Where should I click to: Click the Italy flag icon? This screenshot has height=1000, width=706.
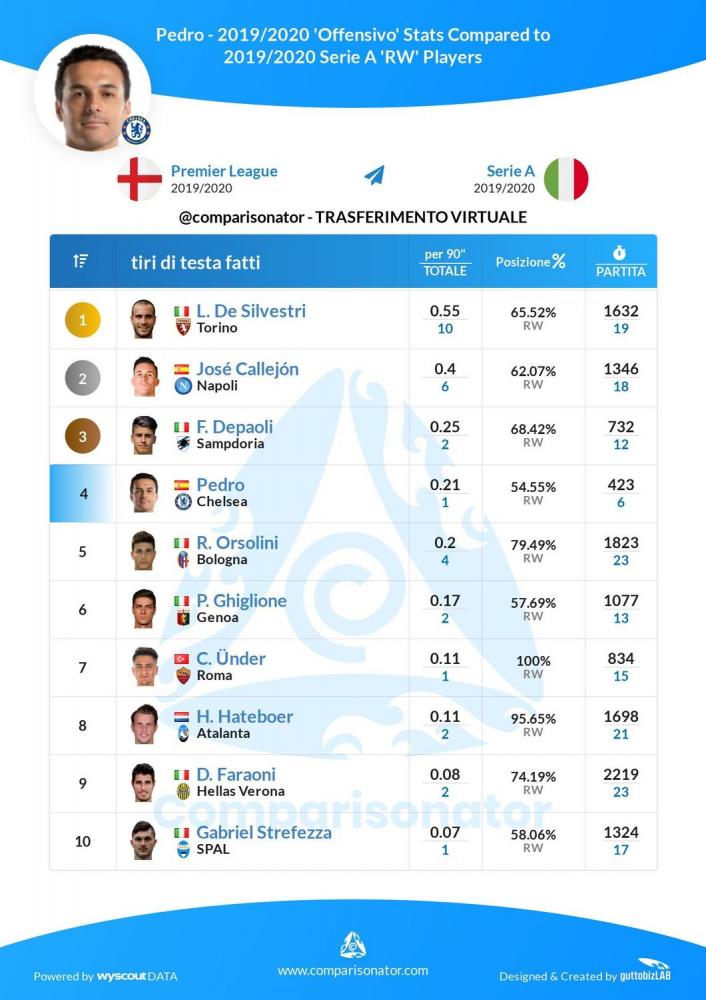[x=566, y=179]
